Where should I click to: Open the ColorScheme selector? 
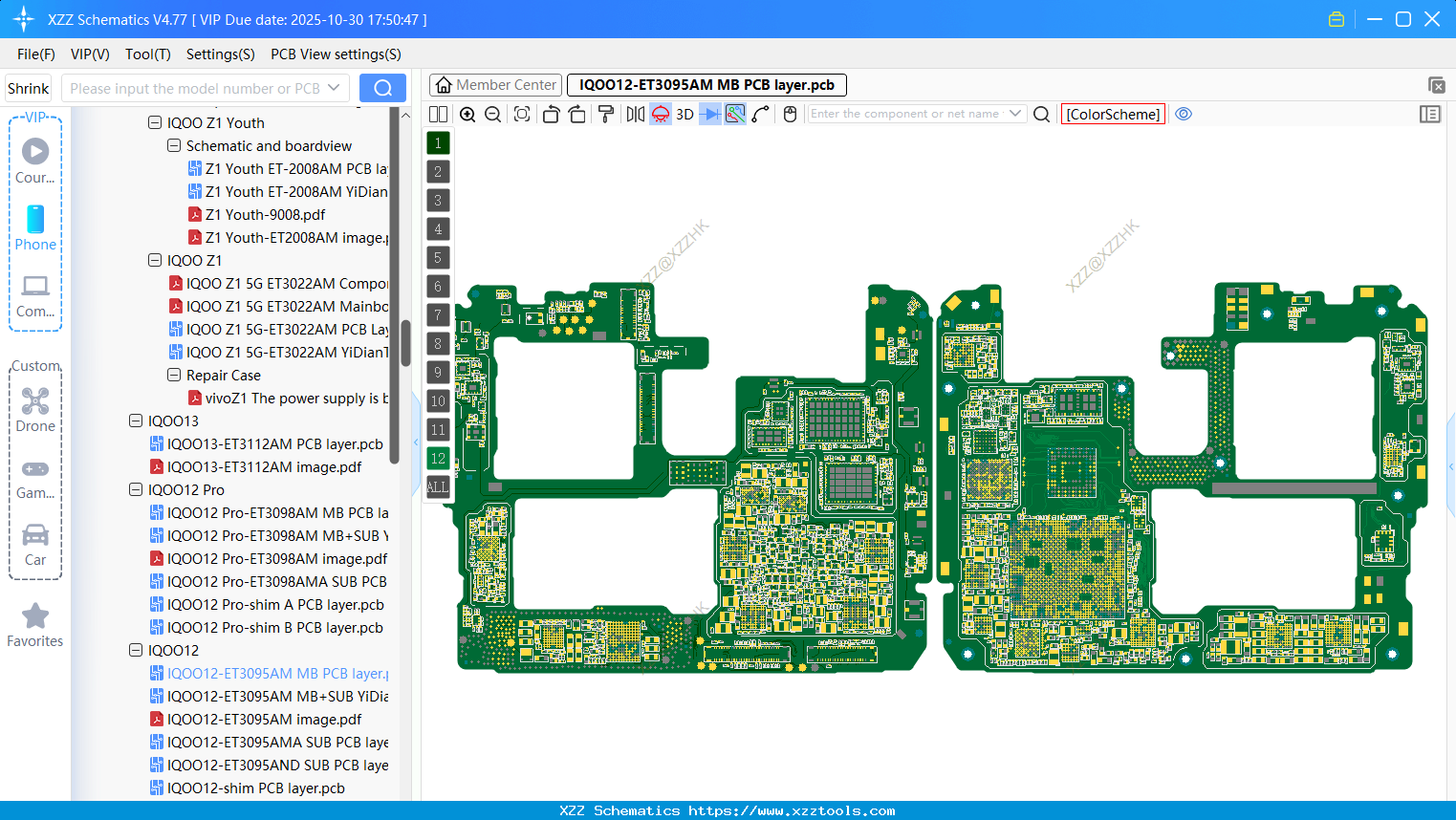(x=1113, y=114)
